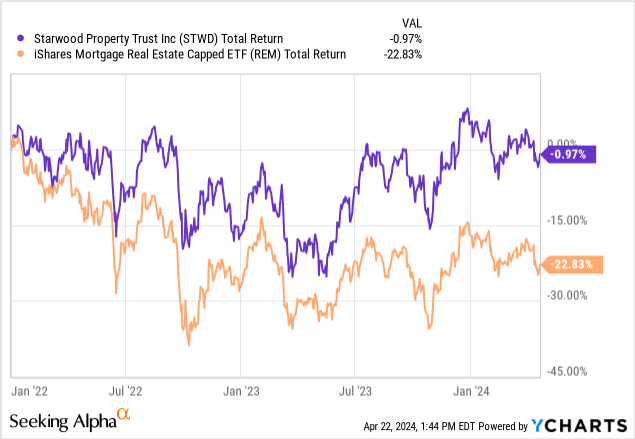635x439 pixels.
Task: Click the Jul '22 x-axis label
Action: click(123, 382)
